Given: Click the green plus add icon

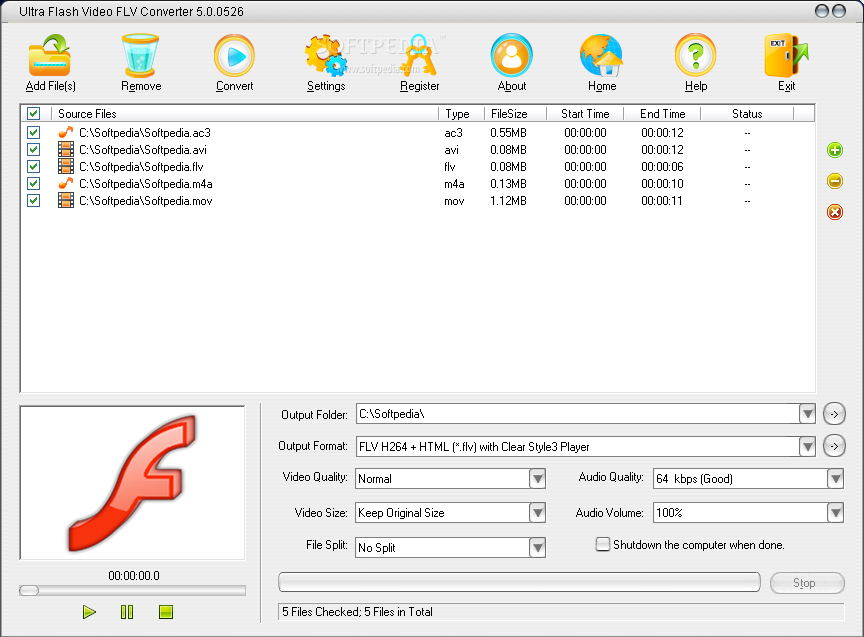Looking at the screenshot, I should tap(835, 150).
